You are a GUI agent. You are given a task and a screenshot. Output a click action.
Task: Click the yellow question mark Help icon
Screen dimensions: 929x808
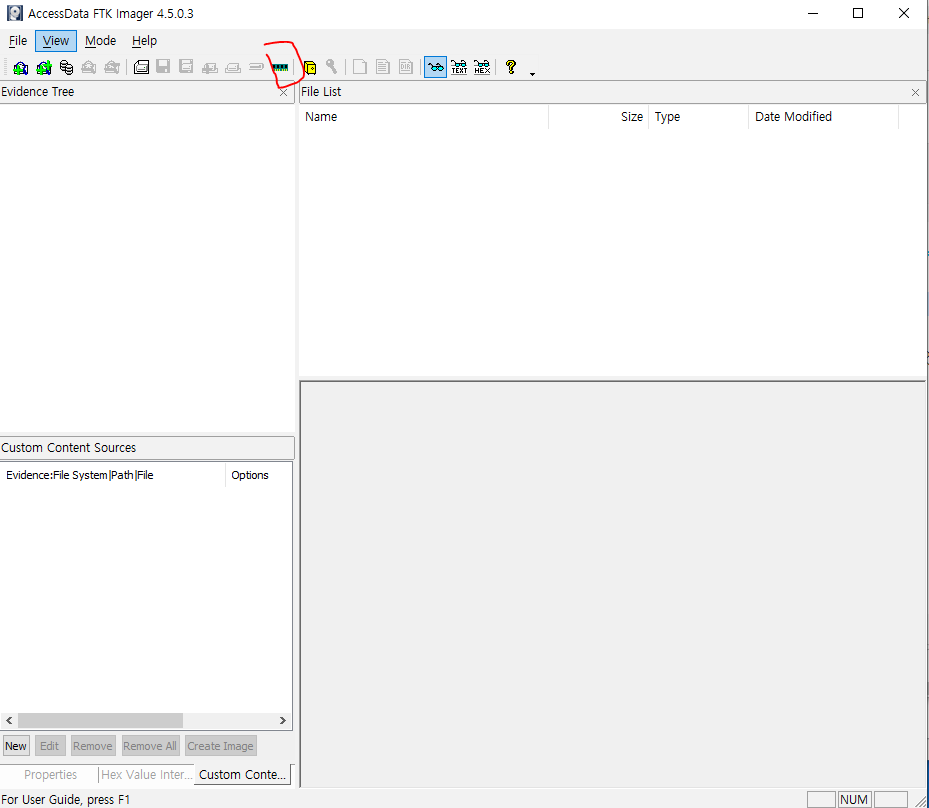pyautogui.click(x=511, y=66)
